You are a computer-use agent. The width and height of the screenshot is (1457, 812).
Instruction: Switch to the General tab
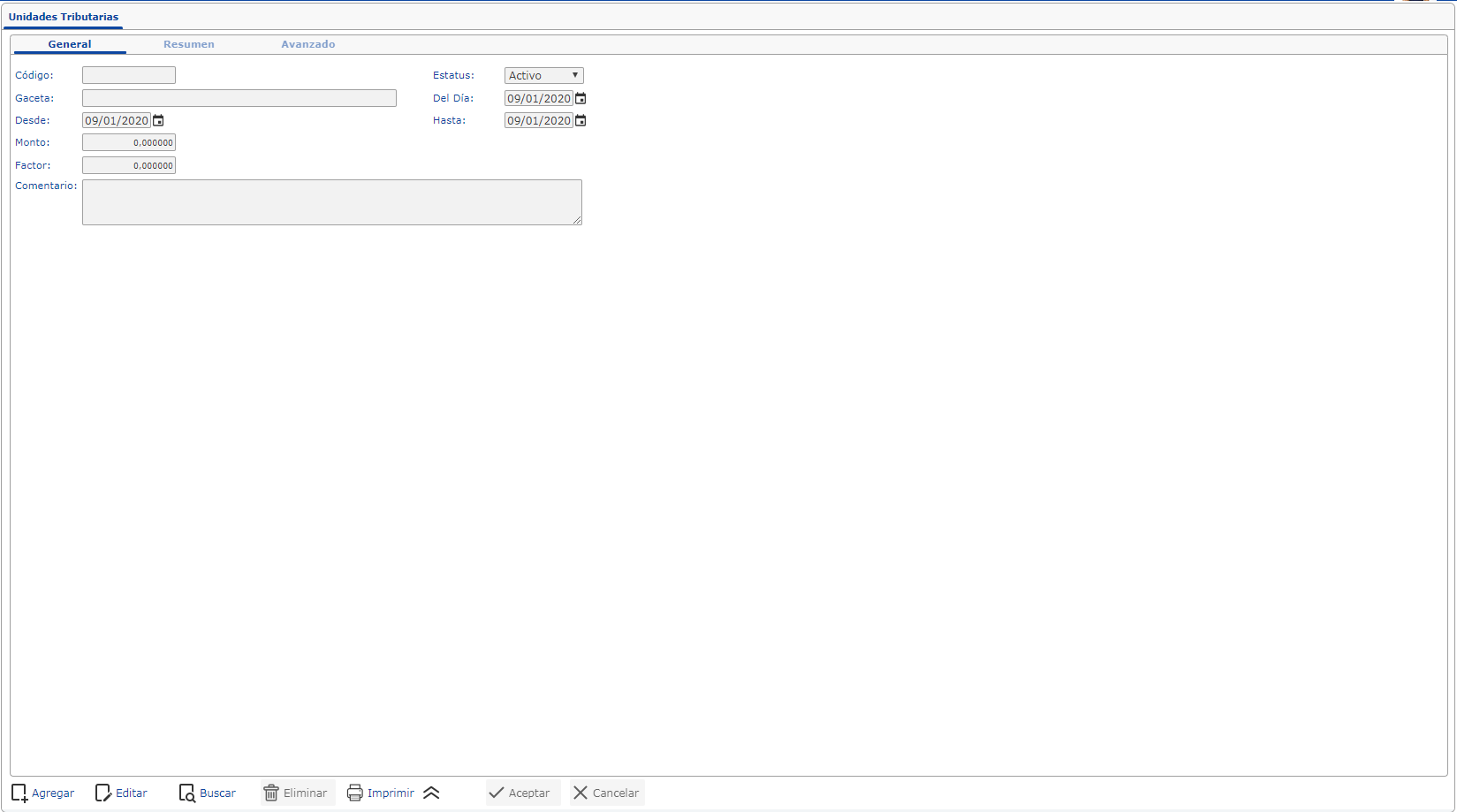click(70, 44)
